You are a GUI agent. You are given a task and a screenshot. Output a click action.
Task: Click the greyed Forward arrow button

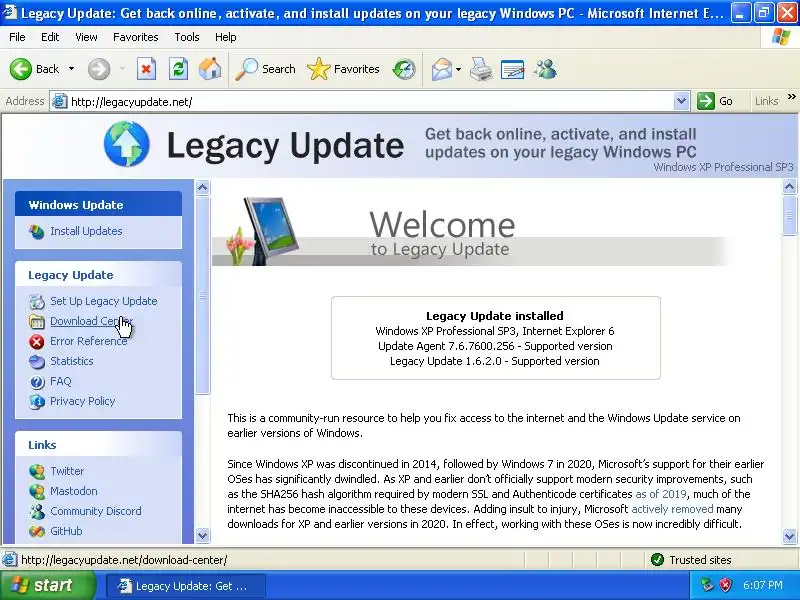point(99,69)
